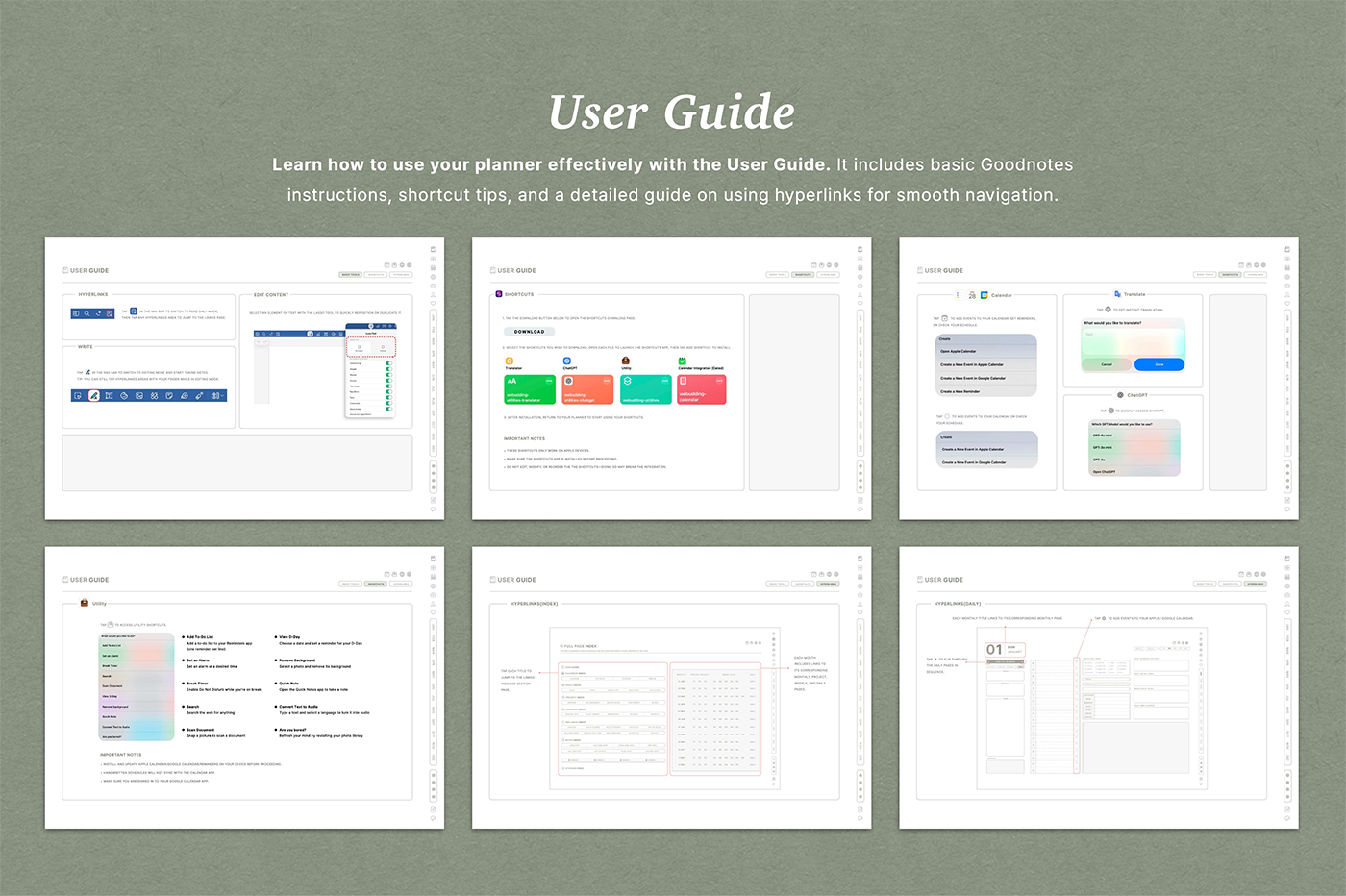Viewport: 1346px width, 896px height.
Task: Select the Image tool in Write toolbar
Action: pos(138,395)
